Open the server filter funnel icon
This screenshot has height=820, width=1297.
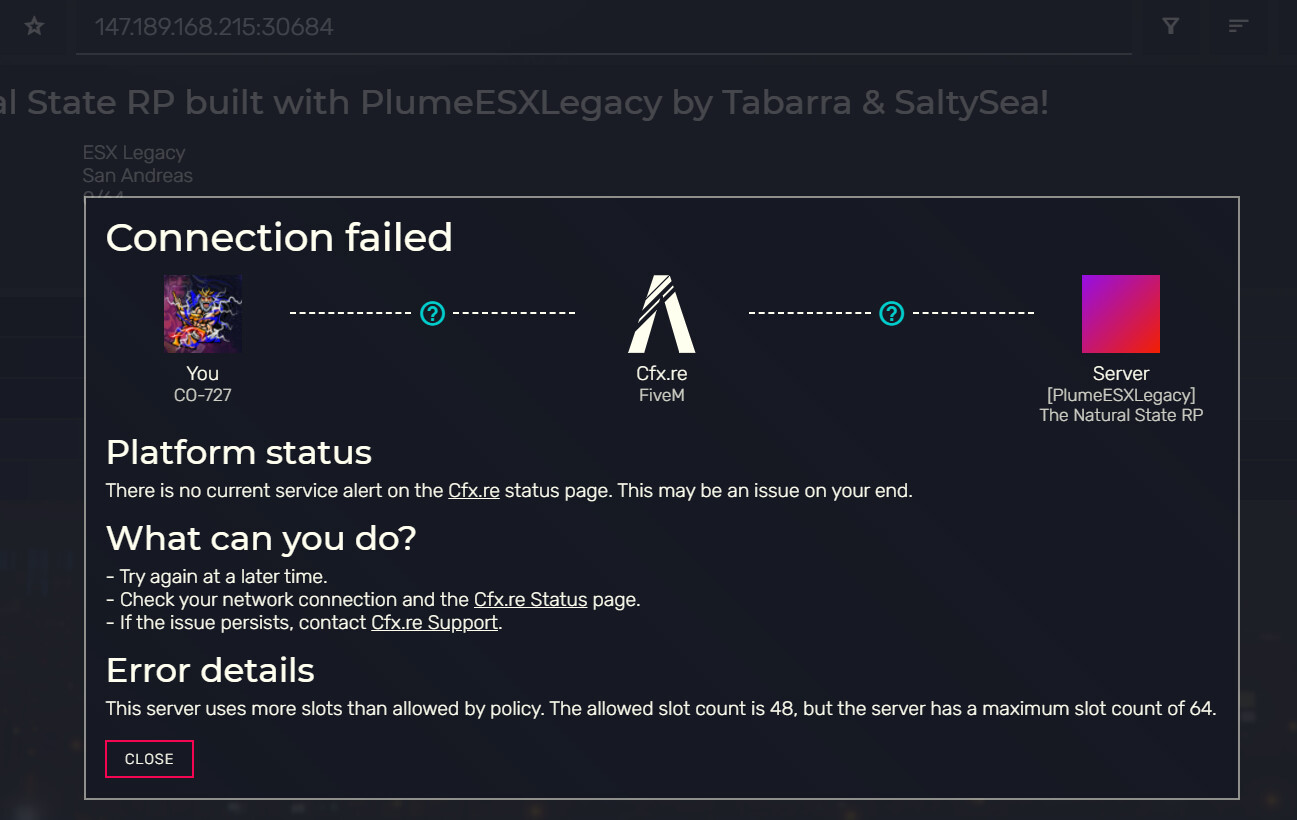click(1170, 26)
